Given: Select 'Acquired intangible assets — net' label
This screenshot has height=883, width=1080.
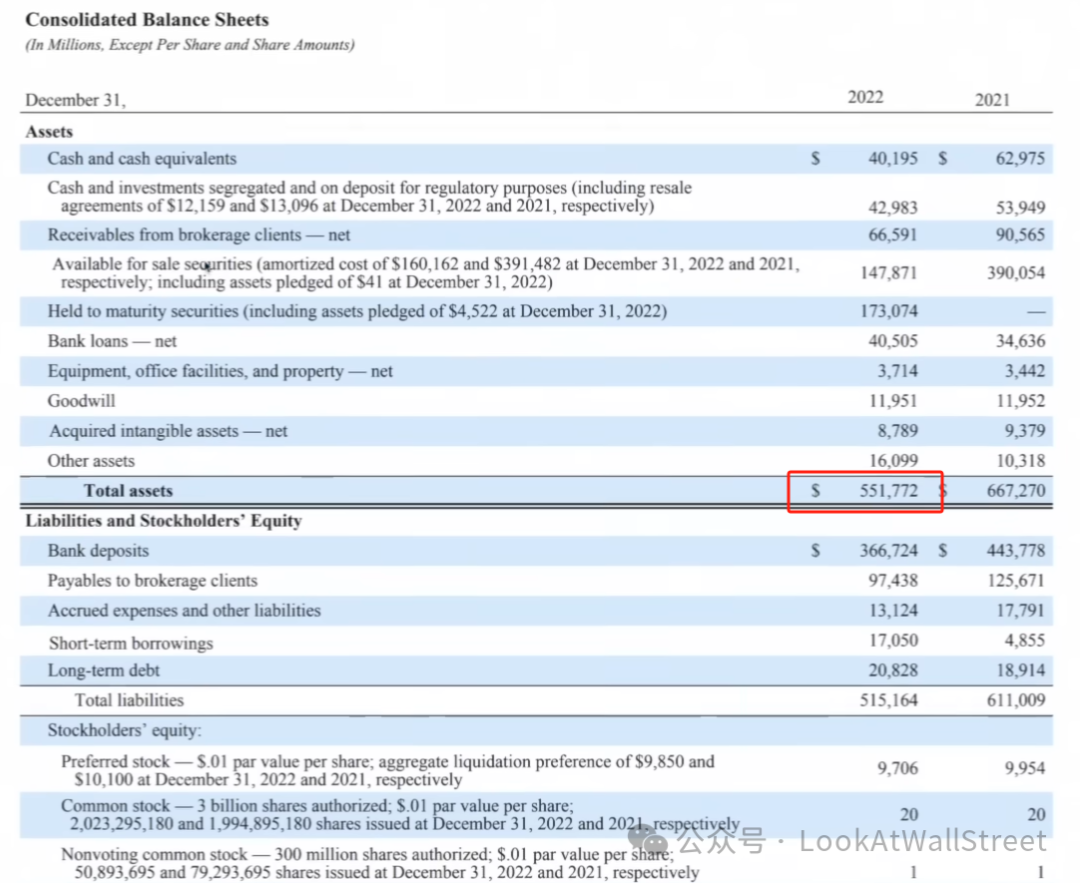Looking at the screenshot, I should point(168,431).
